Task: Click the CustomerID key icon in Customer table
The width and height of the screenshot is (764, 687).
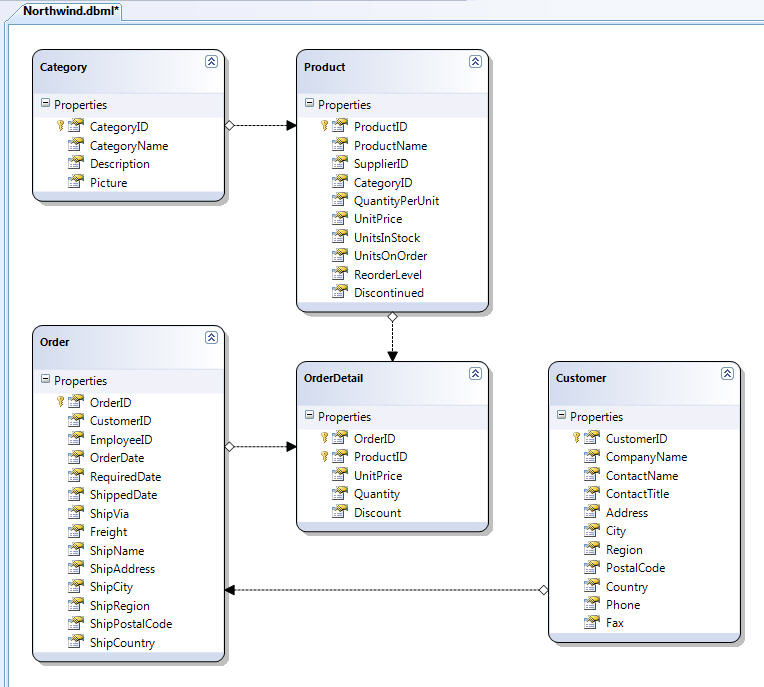Action: pos(576,438)
